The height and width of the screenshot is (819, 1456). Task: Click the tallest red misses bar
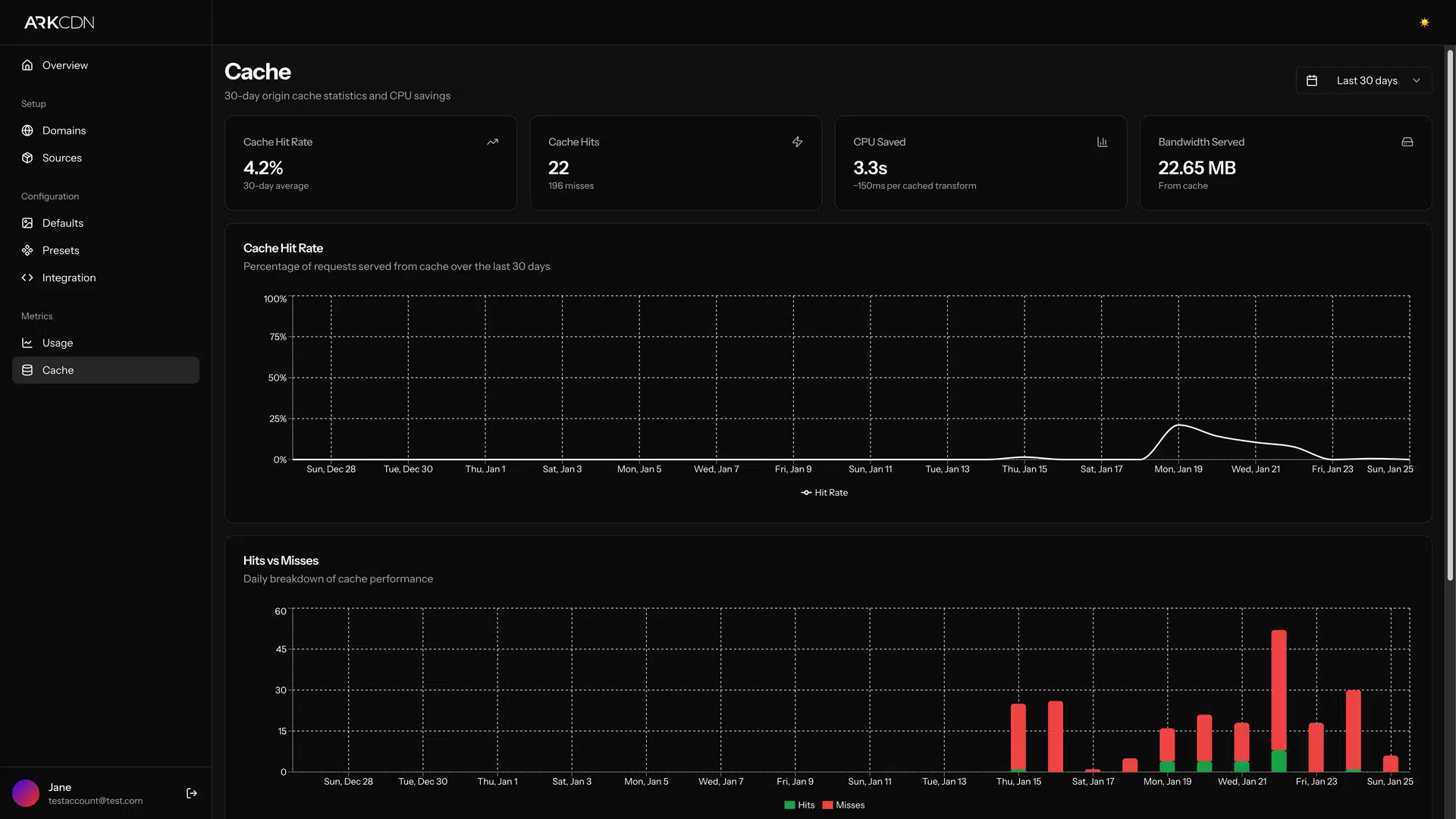1279,690
